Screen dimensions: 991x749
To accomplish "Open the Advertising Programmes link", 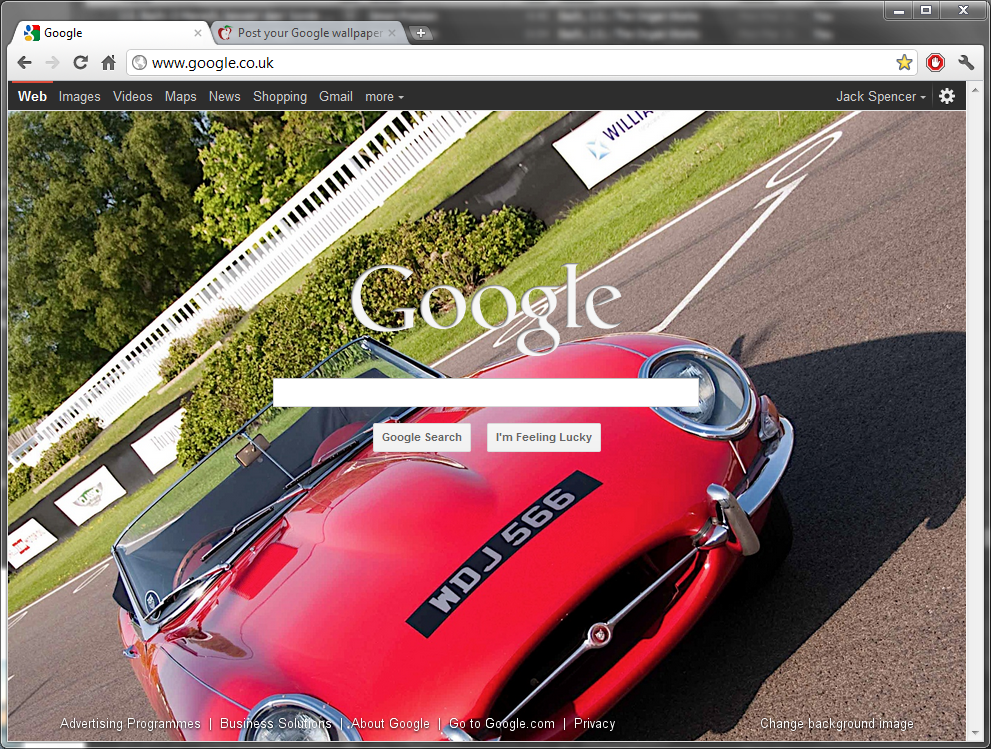I will pyautogui.click(x=130, y=724).
